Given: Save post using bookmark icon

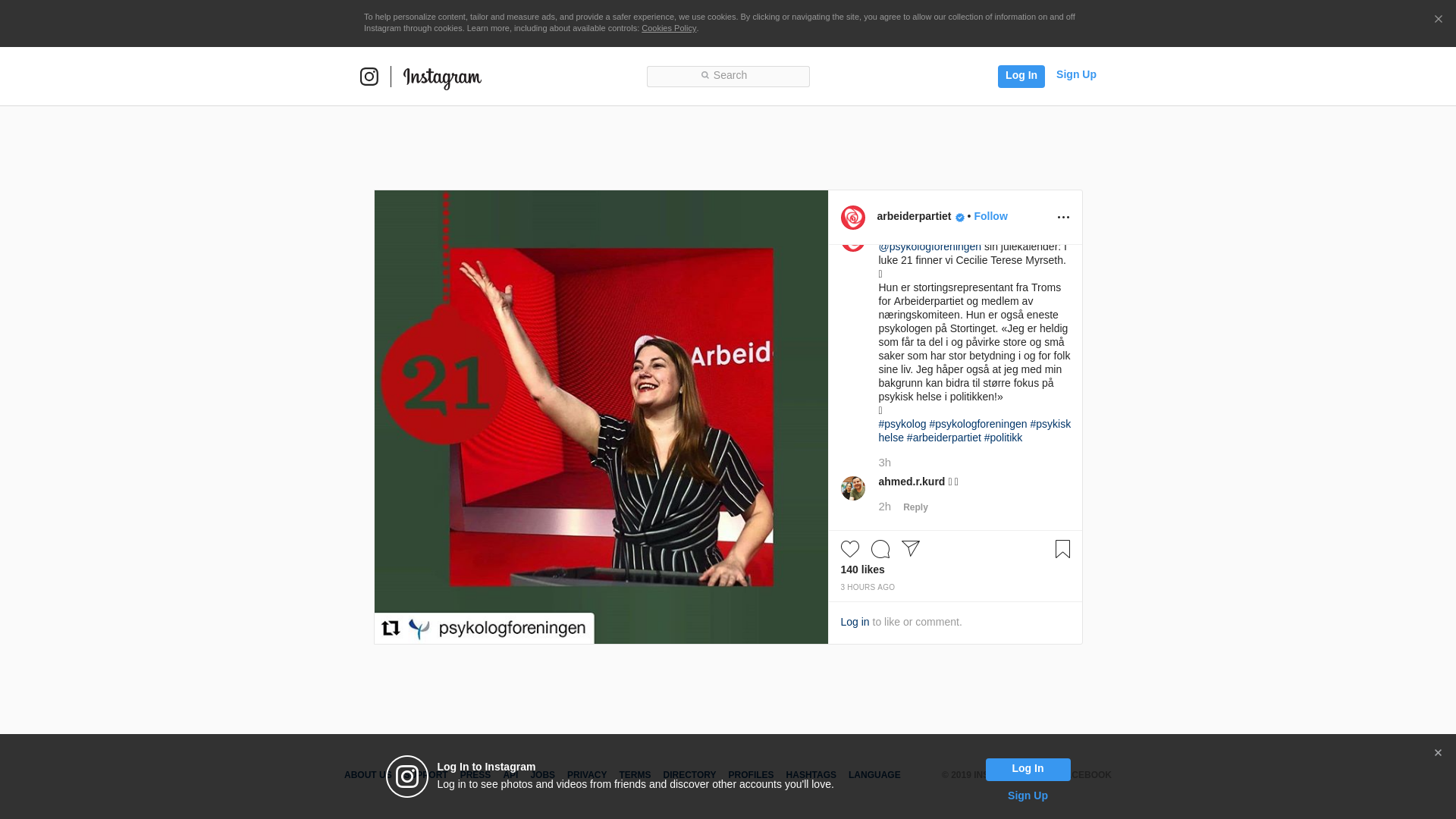Looking at the screenshot, I should [x=1062, y=549].
